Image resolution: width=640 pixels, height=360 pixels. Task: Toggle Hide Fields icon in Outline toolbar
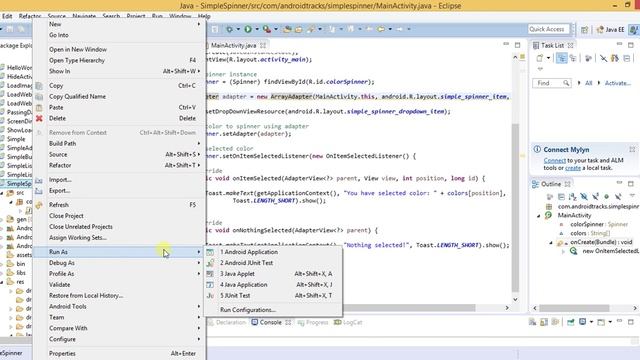584,197
